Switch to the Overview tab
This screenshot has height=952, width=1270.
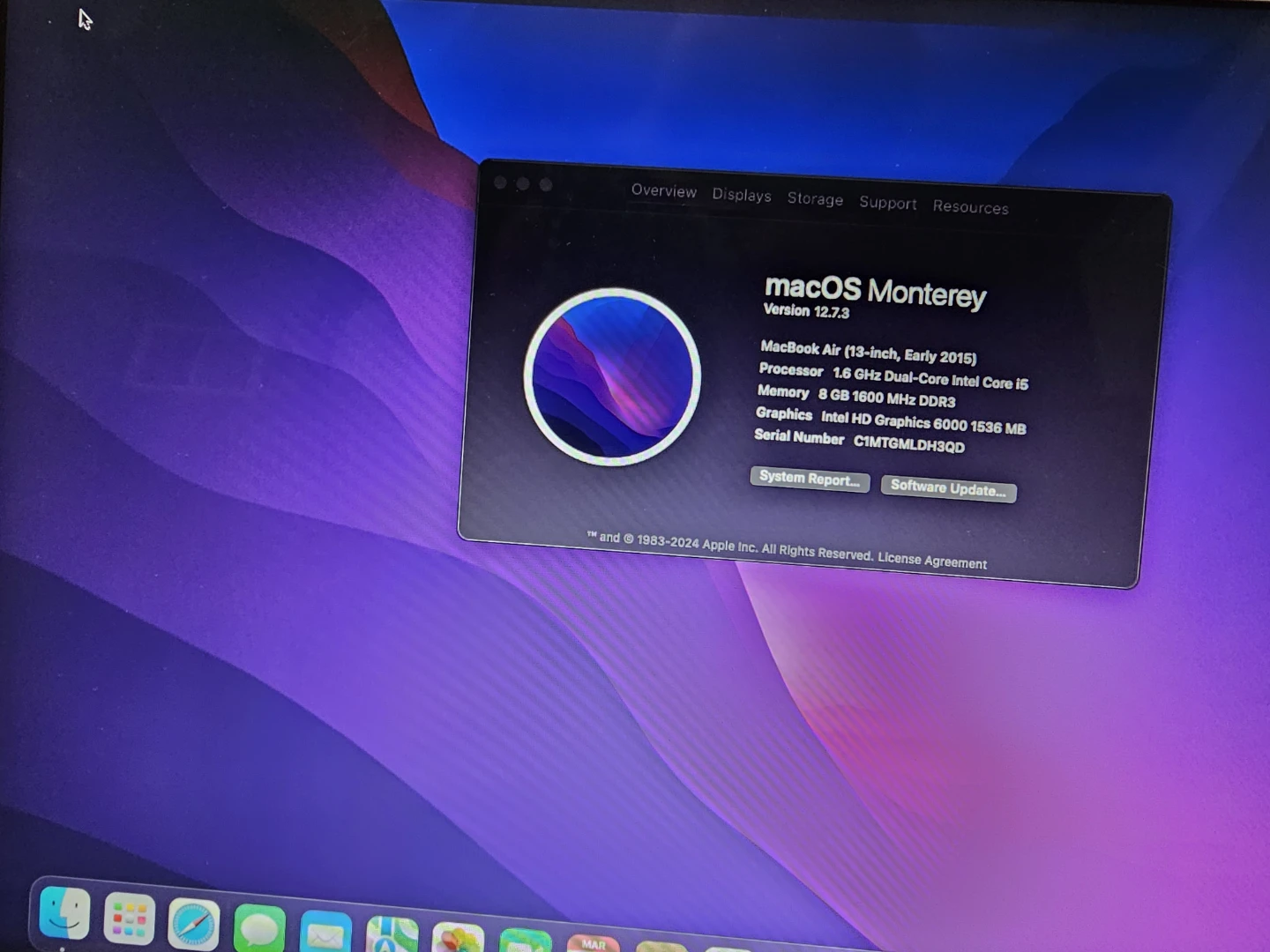[x=663, y=190]
